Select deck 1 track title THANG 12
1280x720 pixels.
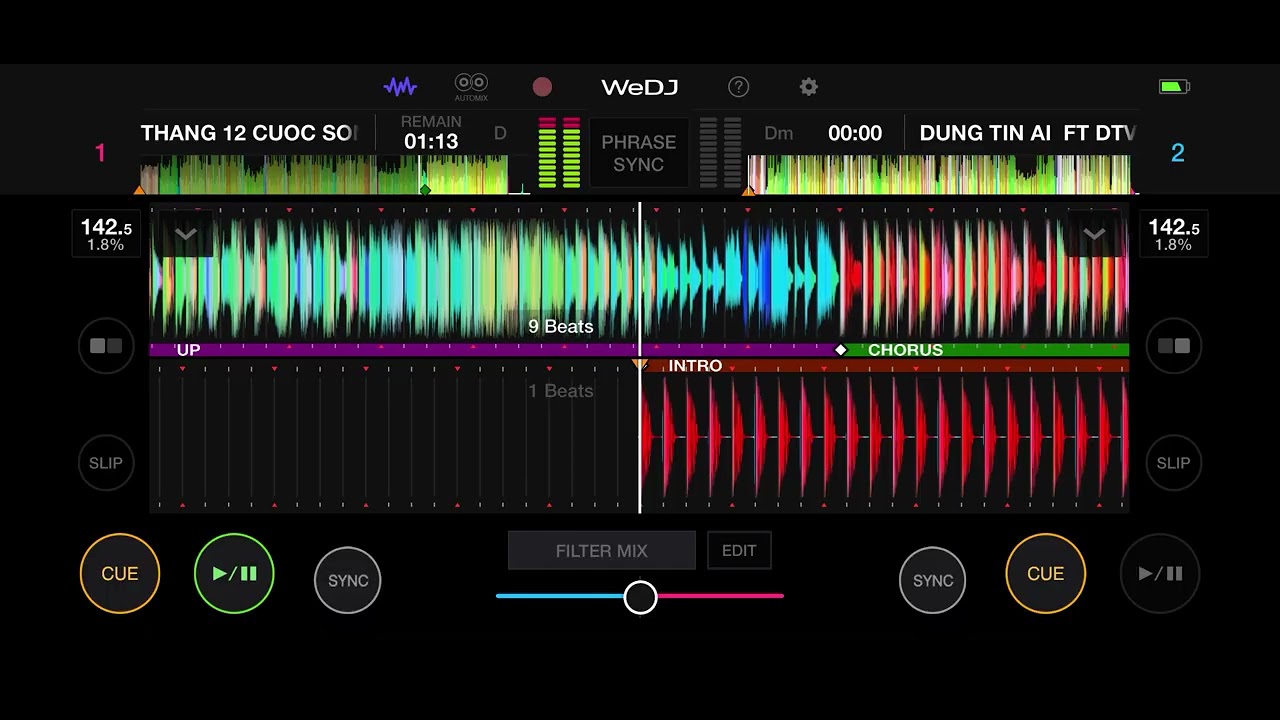tap(249, 133)
